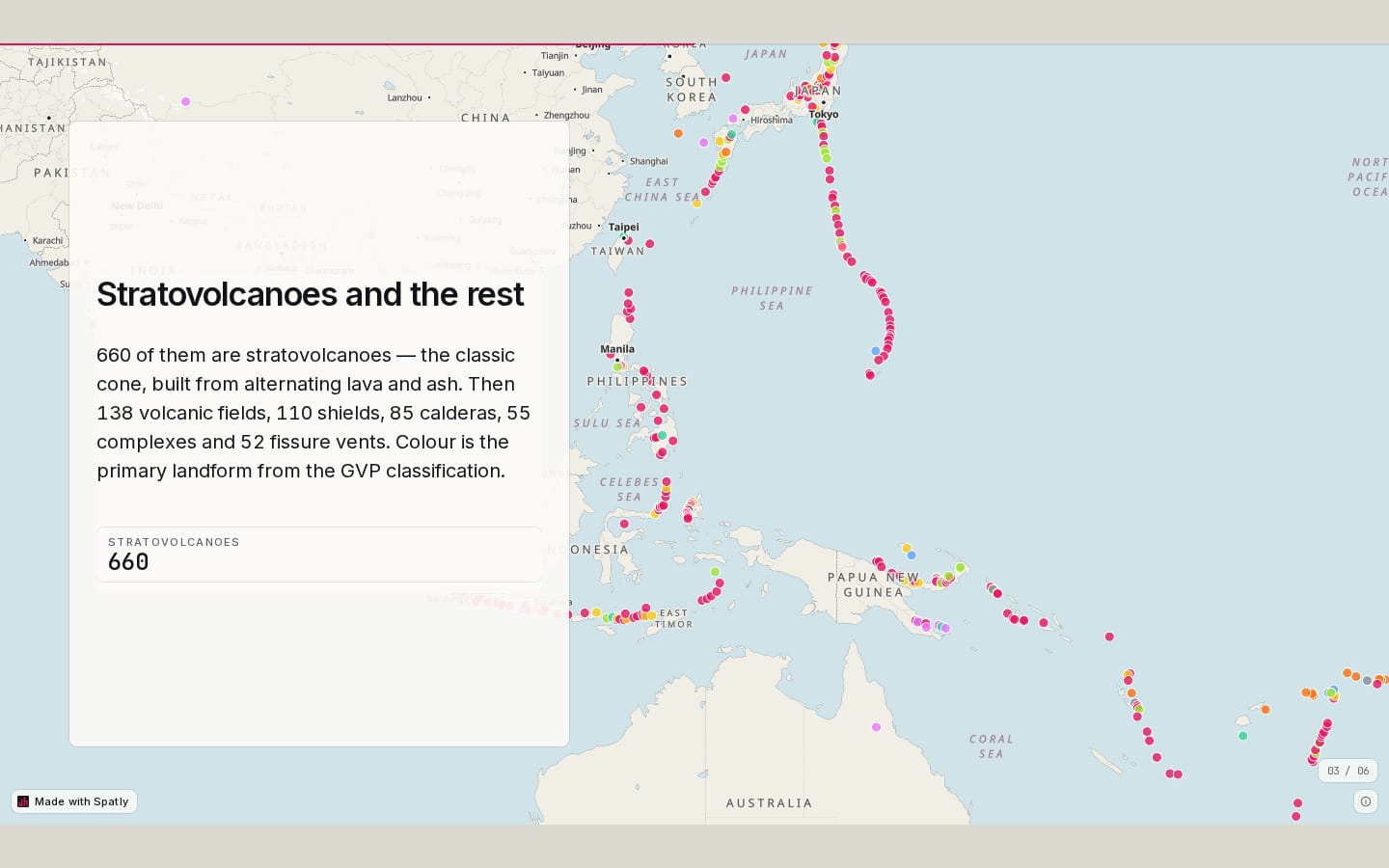Click the green volcano dot north of East Timor
1389x868 pixels.
[x=715, y=572]
